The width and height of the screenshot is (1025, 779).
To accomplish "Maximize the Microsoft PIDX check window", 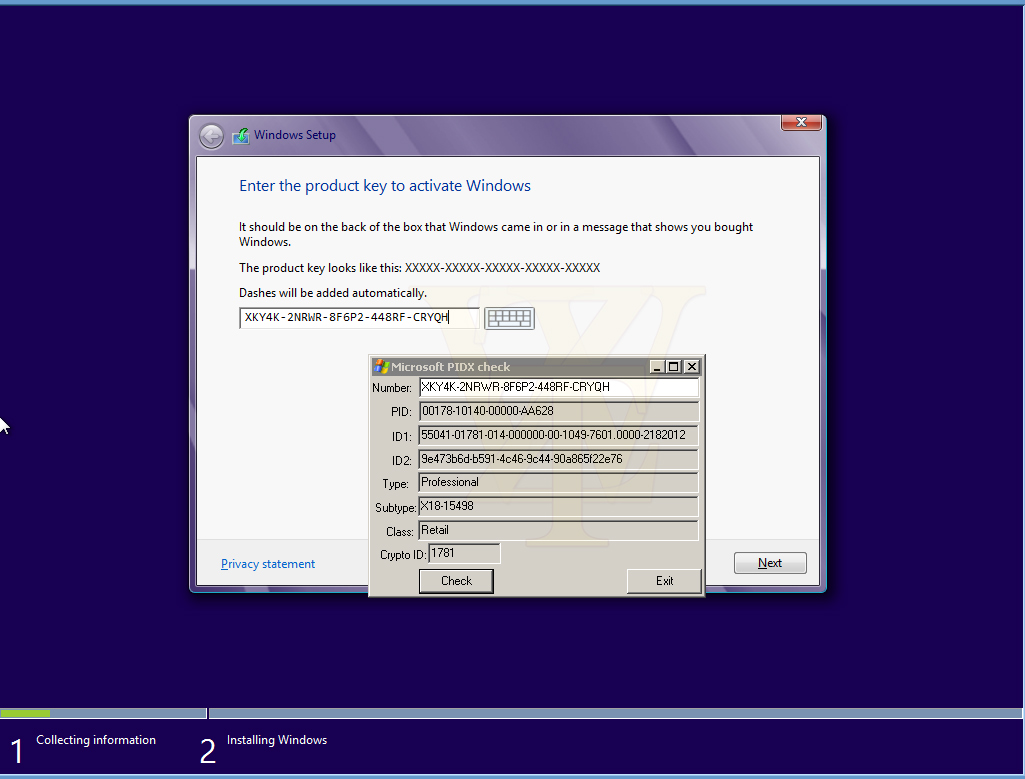I will pyautogui.click(x=674, y=367).
